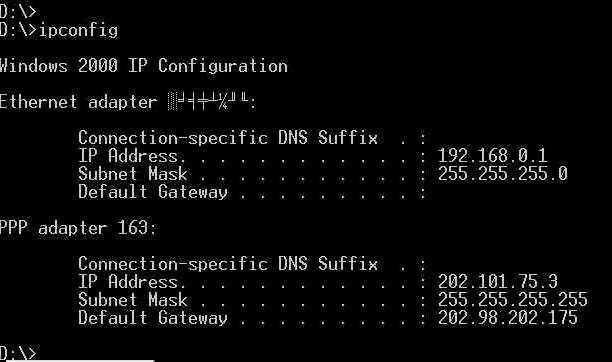
Task: Click the Ethernet adapter's IP Address label
Action: (132, 155)
